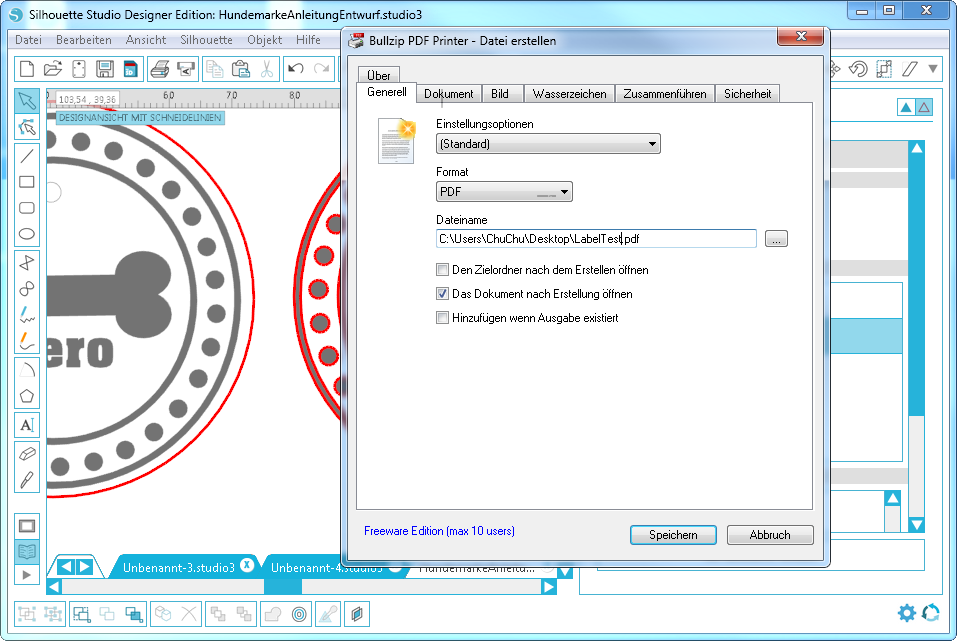The width and height of the screenshot is (957, 641).
Task: Click the browse '...' button beside Dateiname
Action: click(x=776, y=238)
